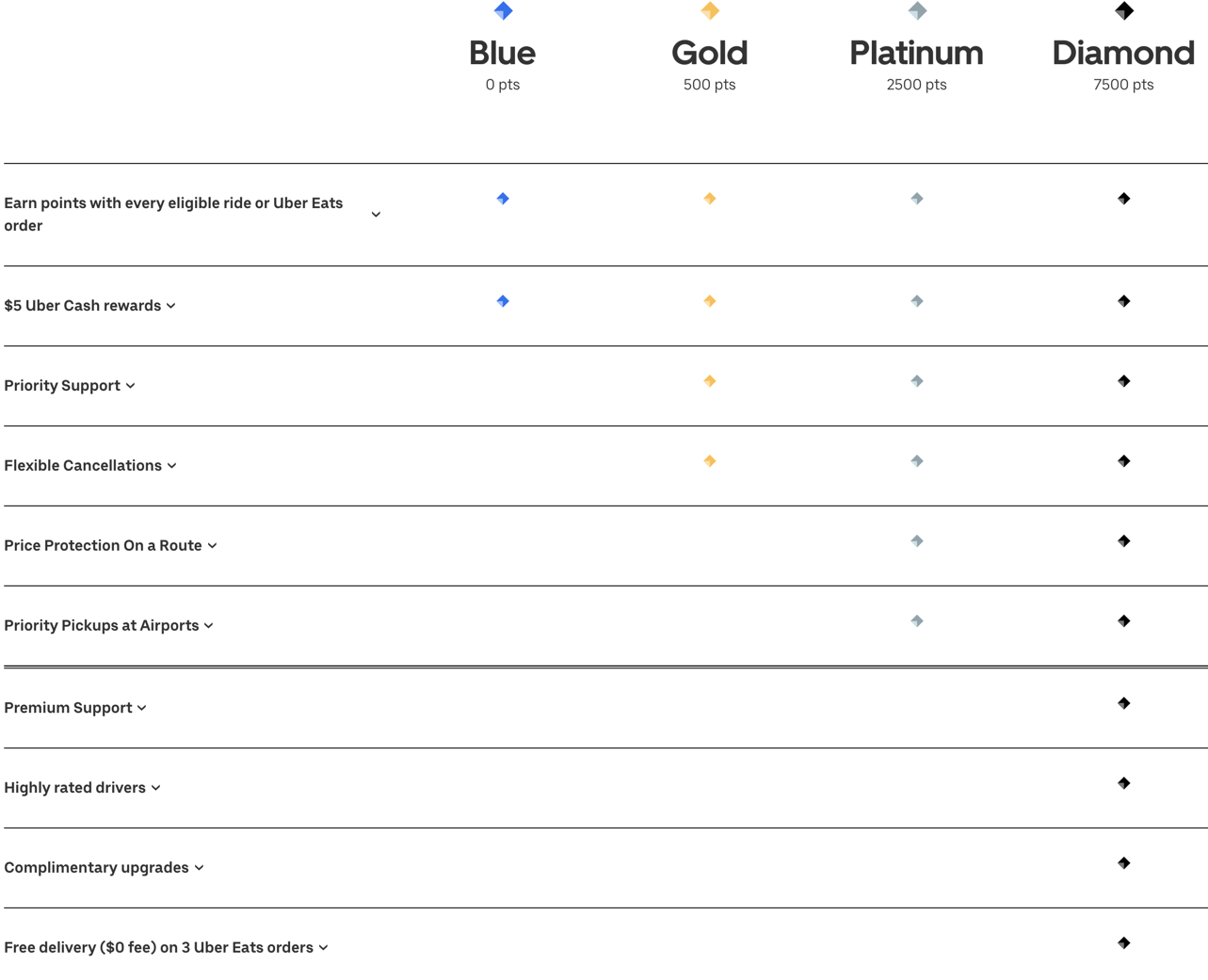Image resolution: width=1208 pixels, height=980 pixels.
Task: Click Platinum diamond in Flexible Cancellations row
Action: tap(917, 461)
